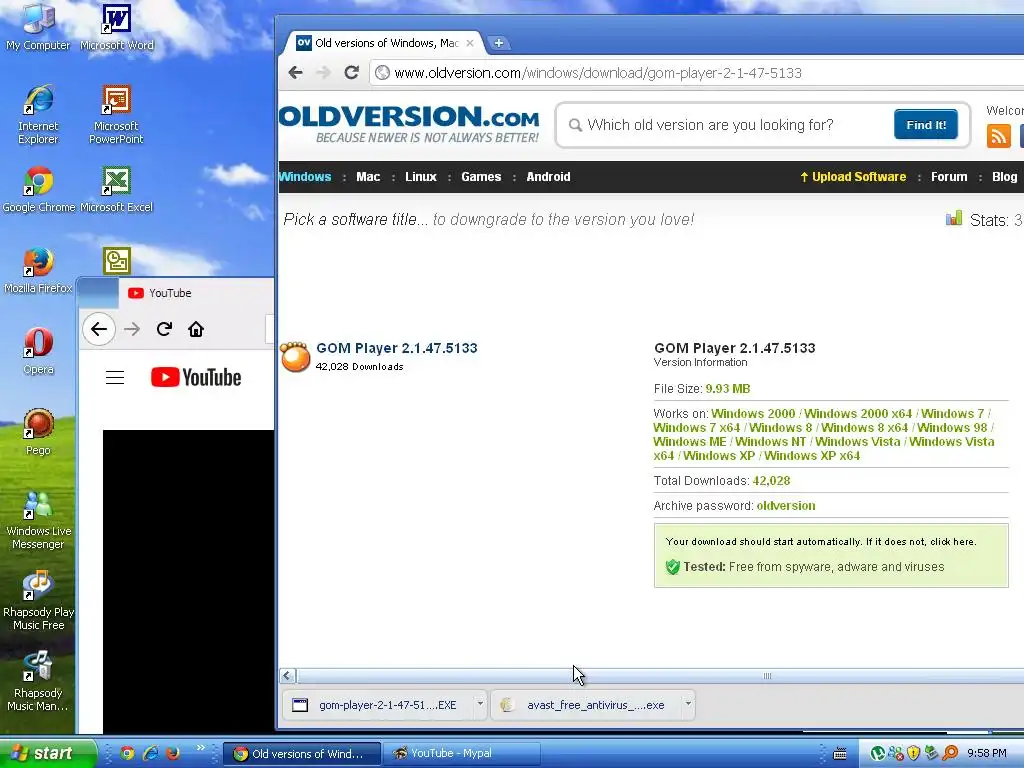This screenshot has width=1024, height=768.
Task: Click the horizontal scrollbar left arrow
Action: coord(287,676)
